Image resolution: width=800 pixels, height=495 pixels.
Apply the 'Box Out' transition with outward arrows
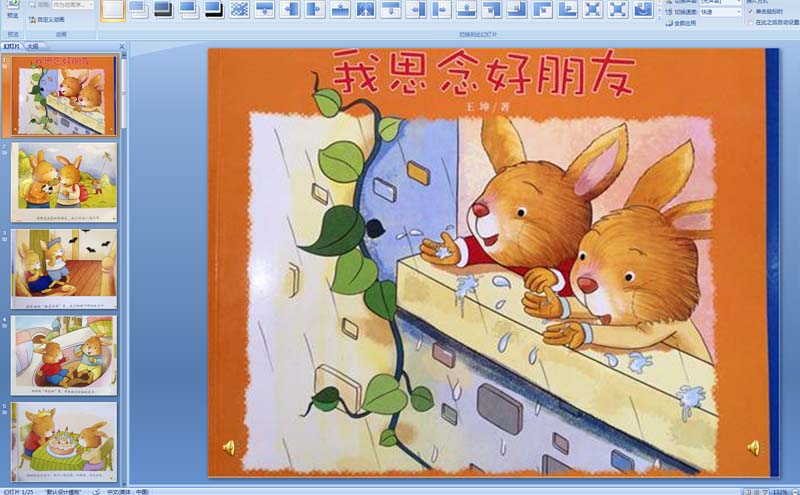pyautogui.click(x=618, y=9)
